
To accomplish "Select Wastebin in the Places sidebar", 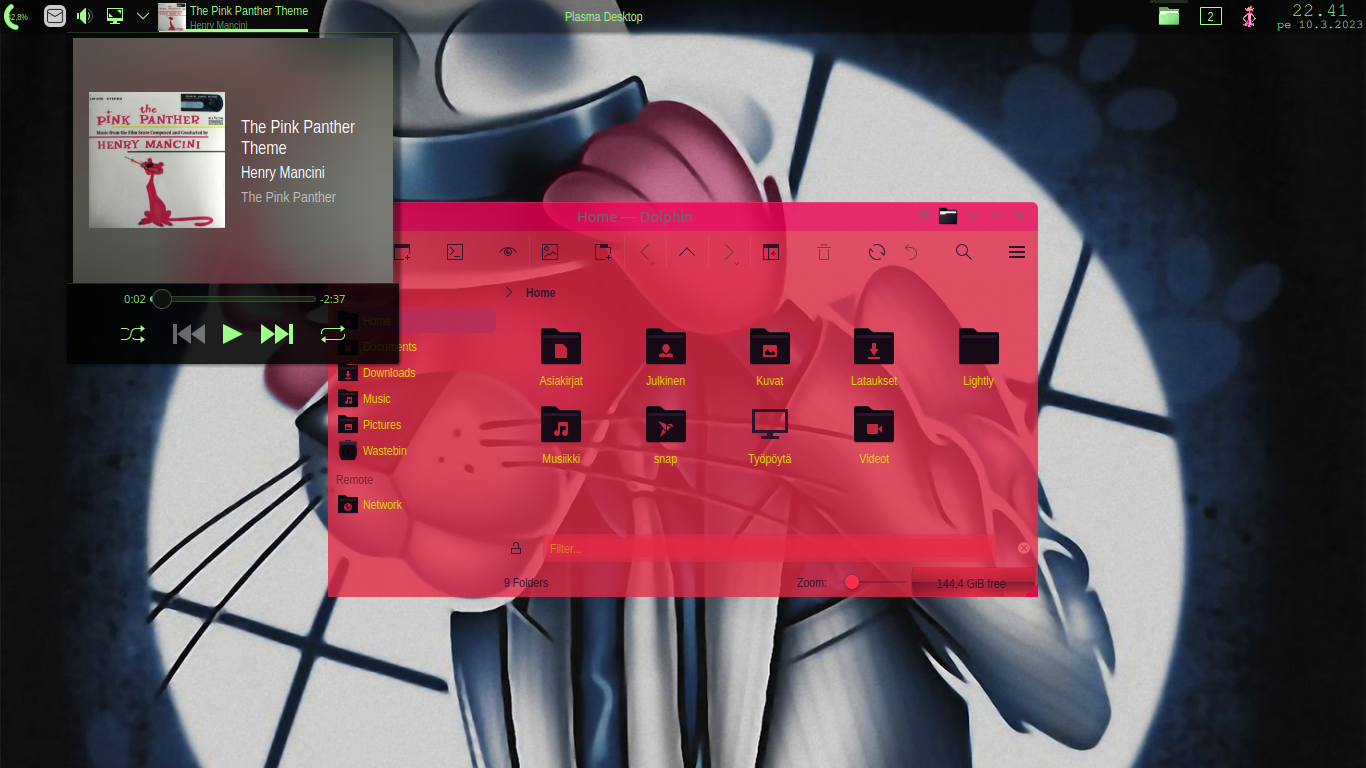I will [x=415, y=451].
